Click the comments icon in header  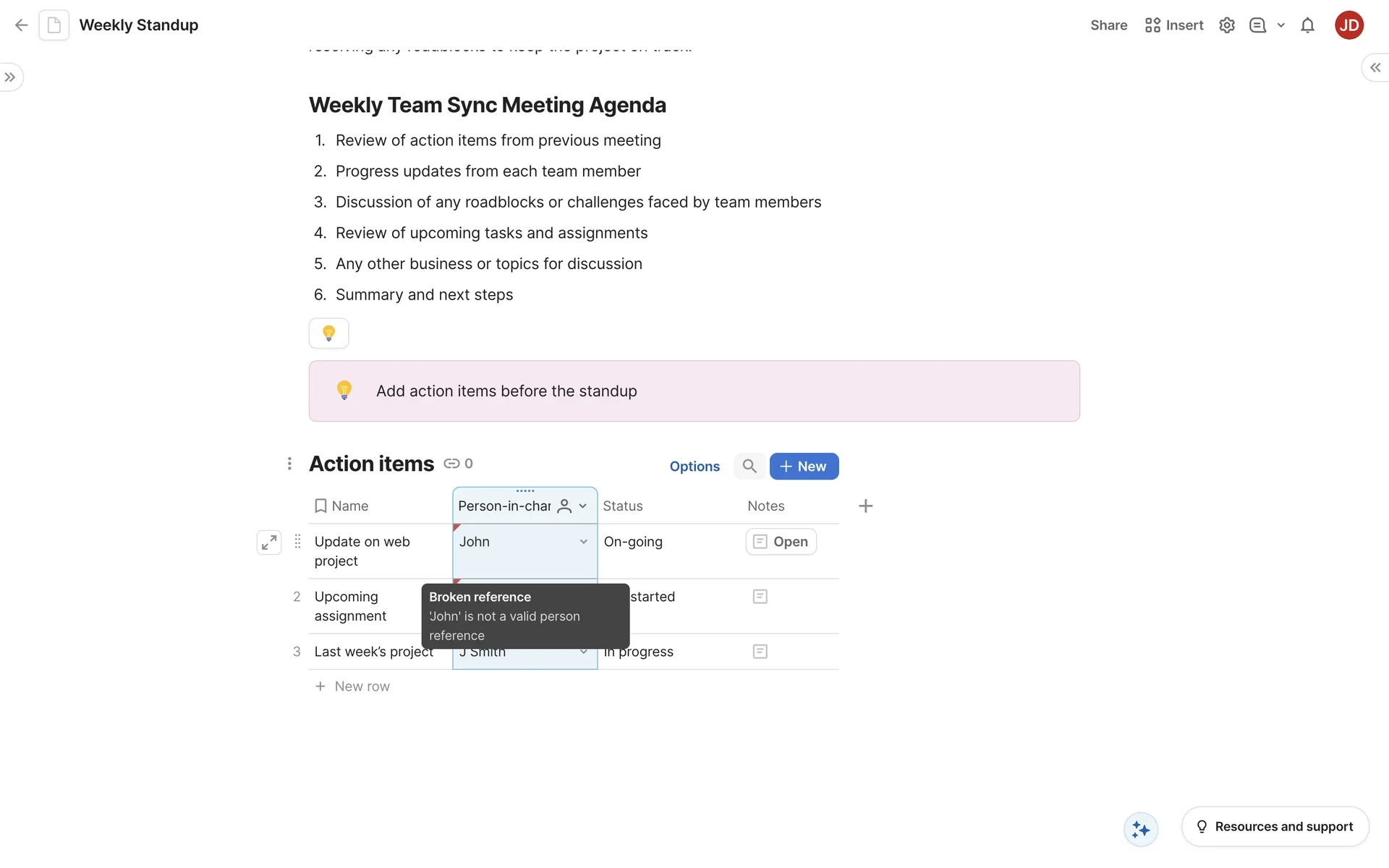coord(1257,25)
